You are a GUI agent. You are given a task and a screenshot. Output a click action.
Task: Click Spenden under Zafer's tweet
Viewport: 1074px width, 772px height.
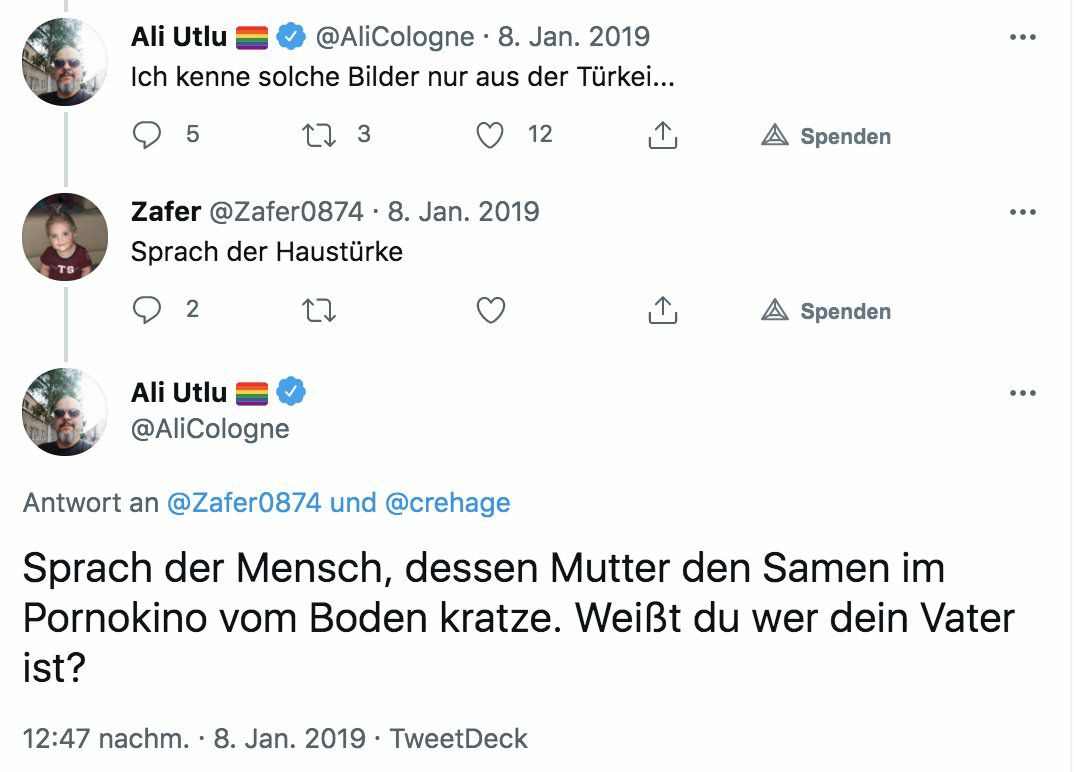827,311
